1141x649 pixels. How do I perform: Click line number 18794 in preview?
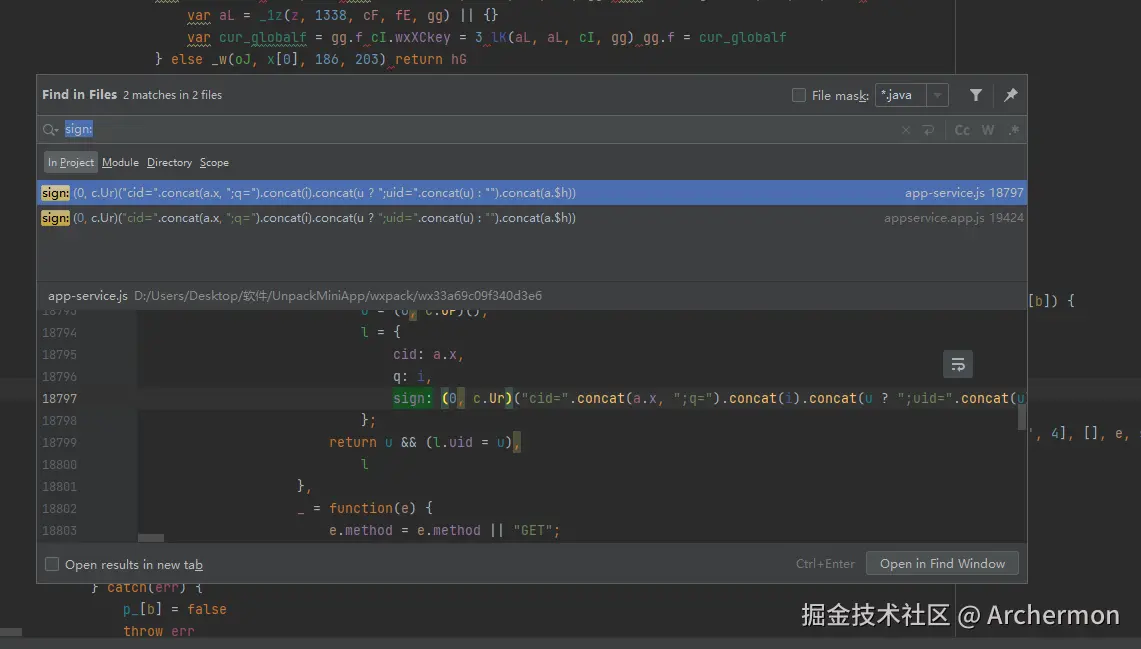click(60, 333)
